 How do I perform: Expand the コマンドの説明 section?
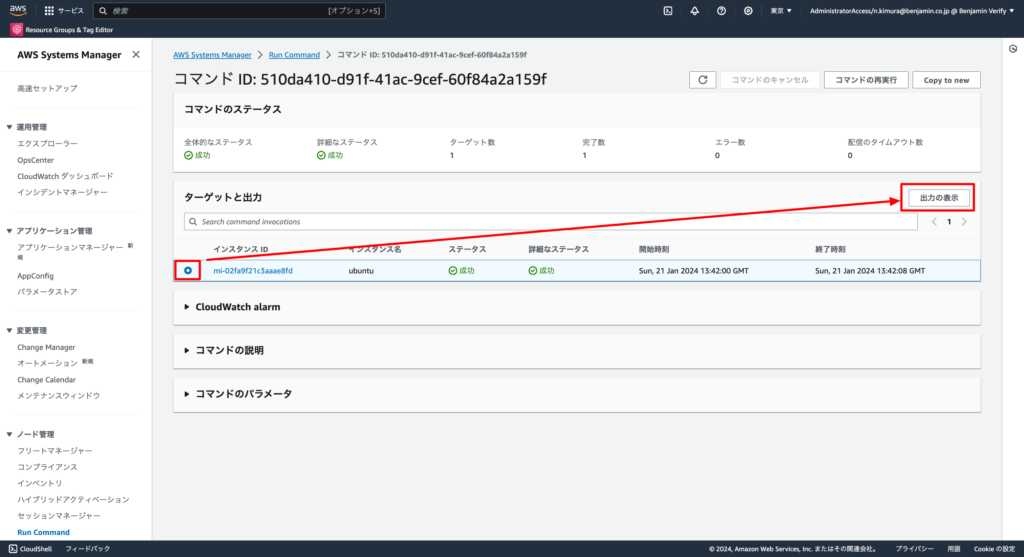click(224, 351)
